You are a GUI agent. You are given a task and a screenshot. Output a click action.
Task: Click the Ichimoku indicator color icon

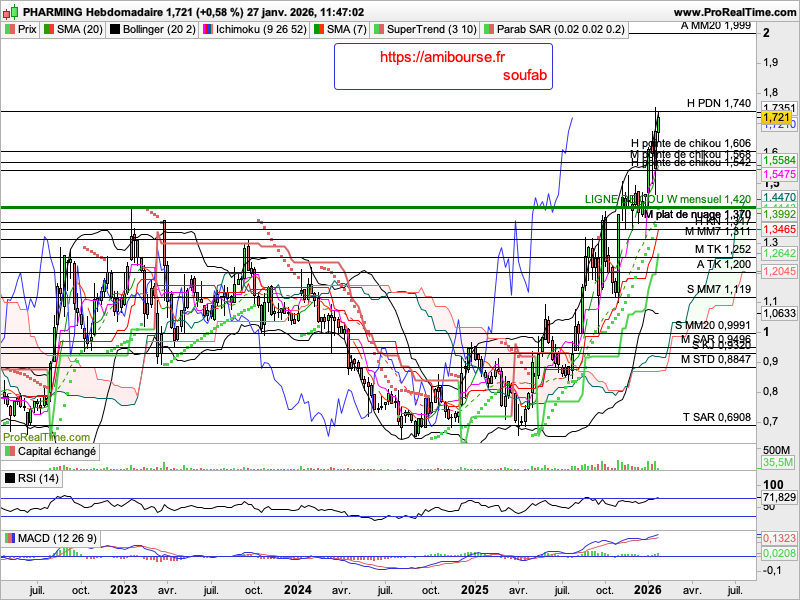208,30
